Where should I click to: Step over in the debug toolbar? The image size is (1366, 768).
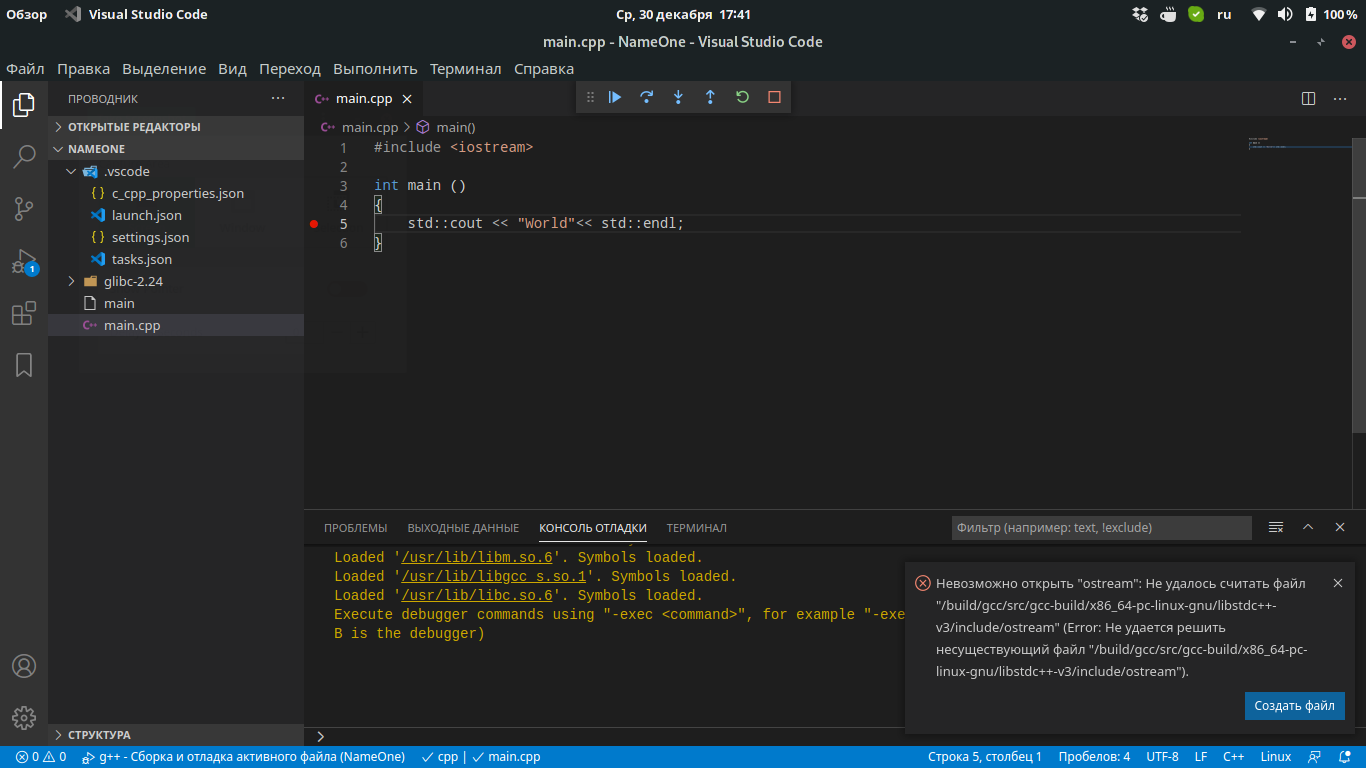click(x=647, y=97)
